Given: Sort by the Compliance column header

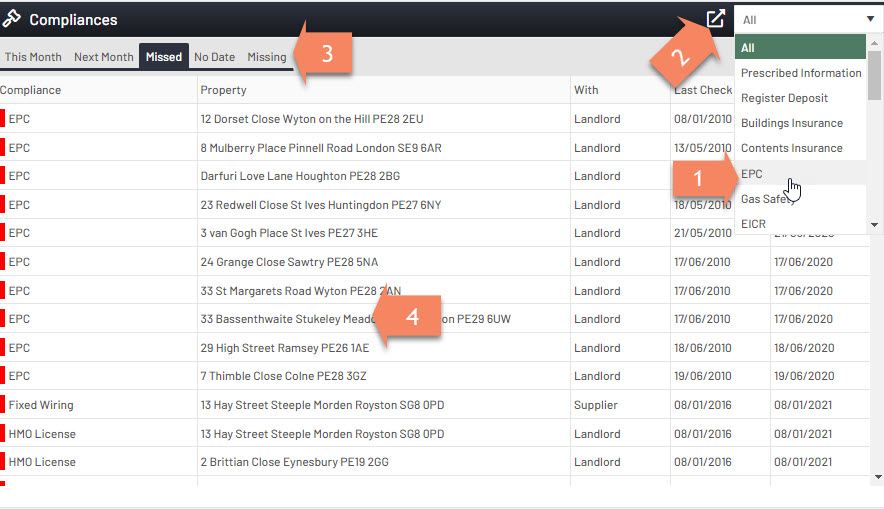Looking at the screenshot, I should (x=31, y=90).
